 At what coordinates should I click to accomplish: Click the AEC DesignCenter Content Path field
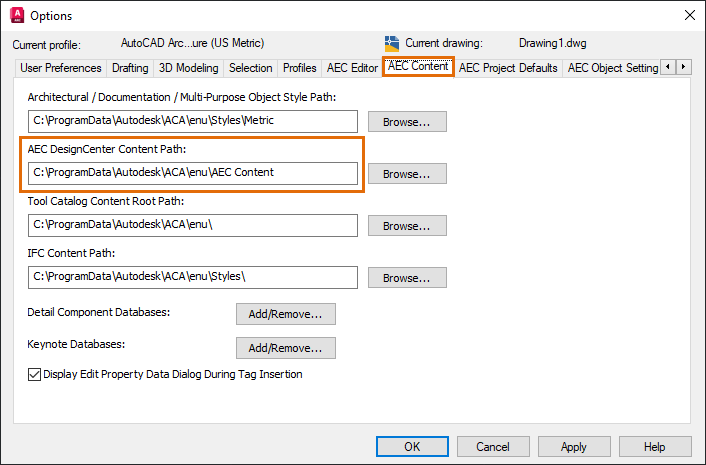(193, 173)
